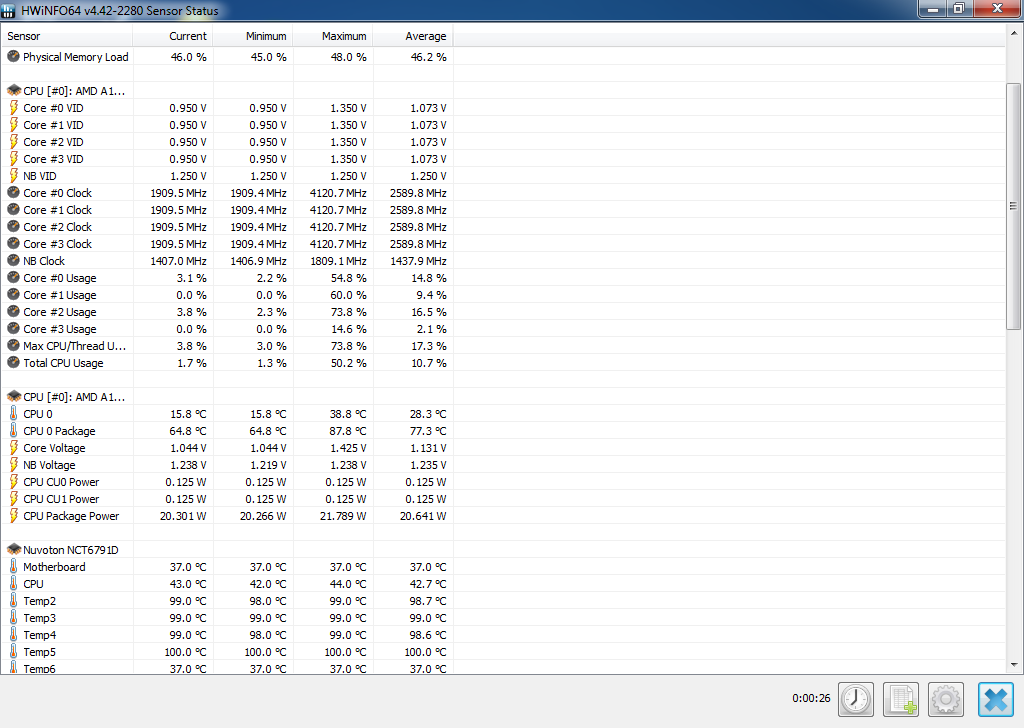
Task: Select the Physical Memory Load gauge icon
Action: [13, 57]
